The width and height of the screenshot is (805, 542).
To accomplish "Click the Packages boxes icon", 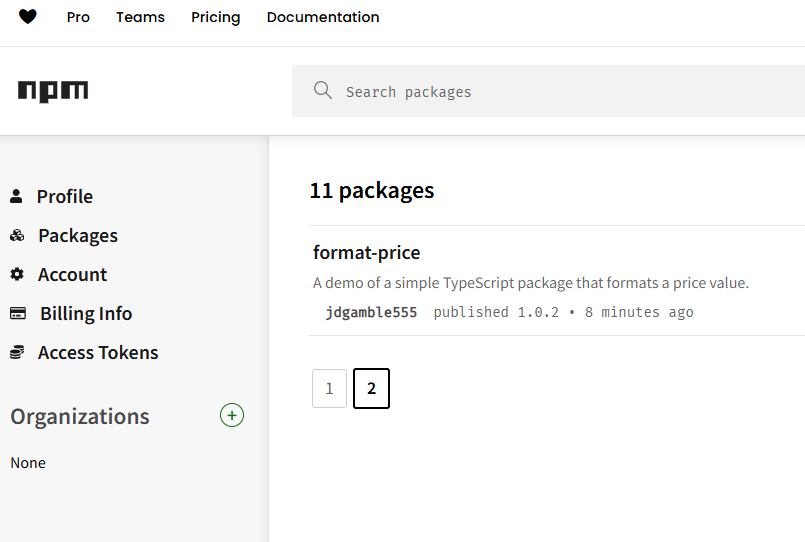I will pyautogui.click(x=17, y=235).
